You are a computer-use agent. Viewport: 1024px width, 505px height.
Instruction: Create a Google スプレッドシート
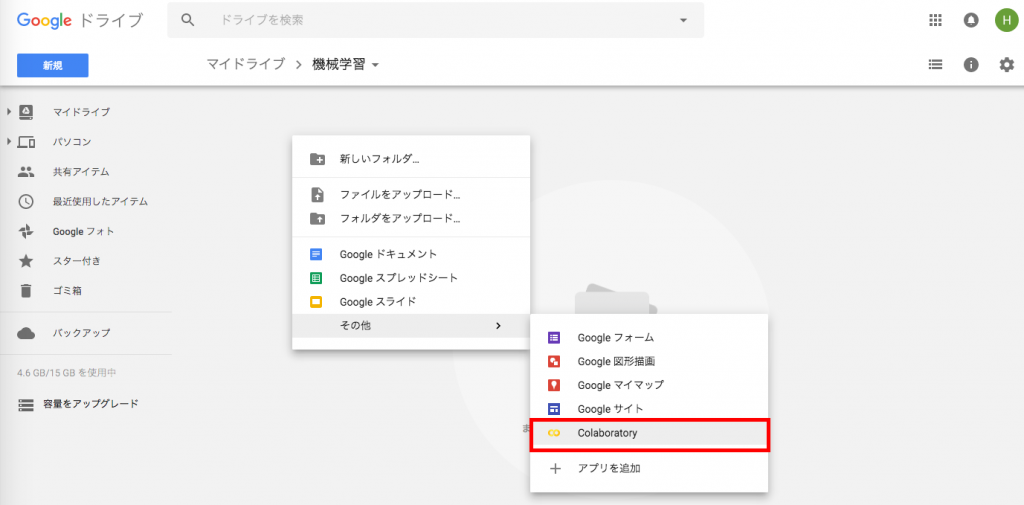pyautogui.click(x=411, y=278)
